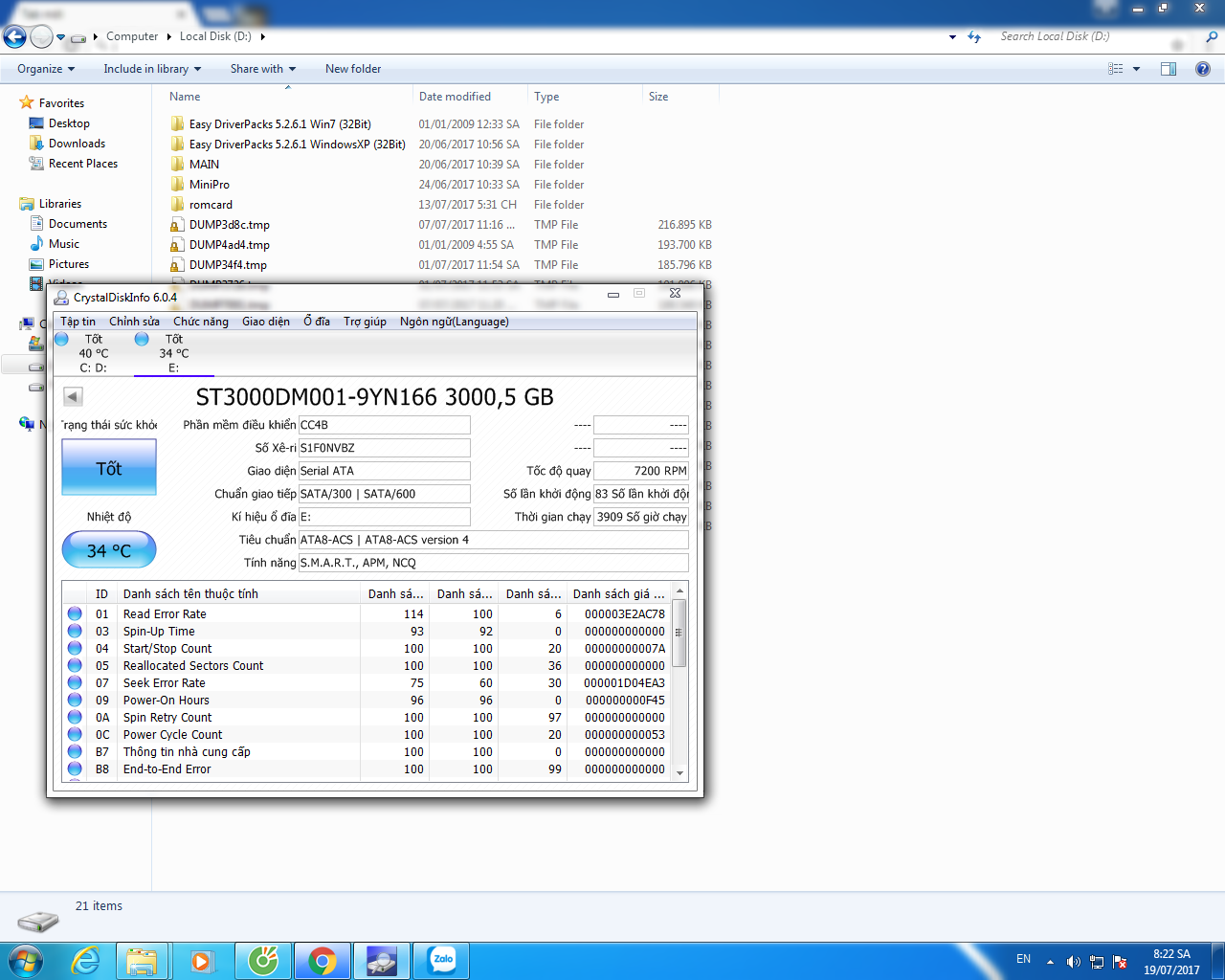Open recent pages dropdown arrow
Screen dimensions: 1225x980
click(x=61, y=37)
